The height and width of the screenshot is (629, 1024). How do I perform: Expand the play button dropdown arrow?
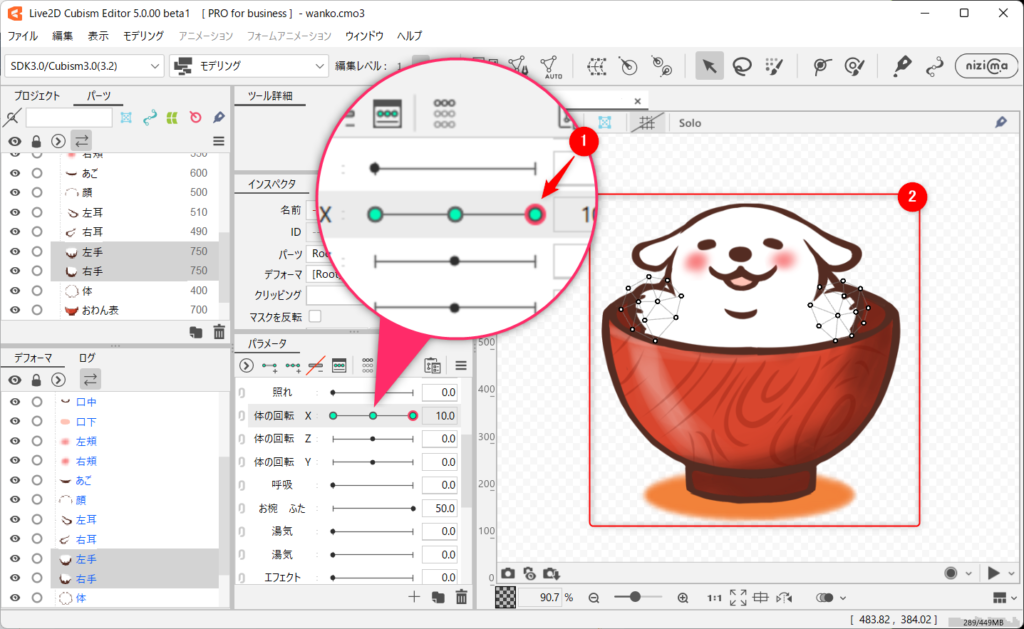pos(1009,573)
